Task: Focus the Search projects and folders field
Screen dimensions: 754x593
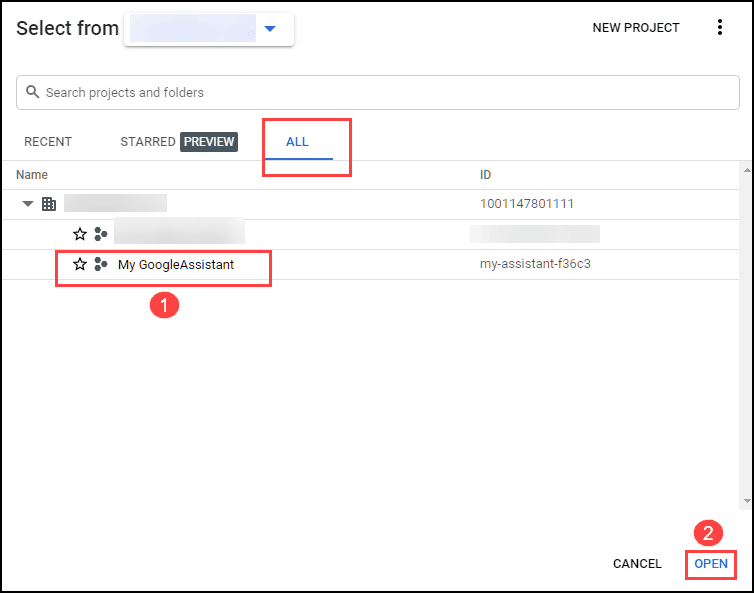Action: (x=377, y=92)
